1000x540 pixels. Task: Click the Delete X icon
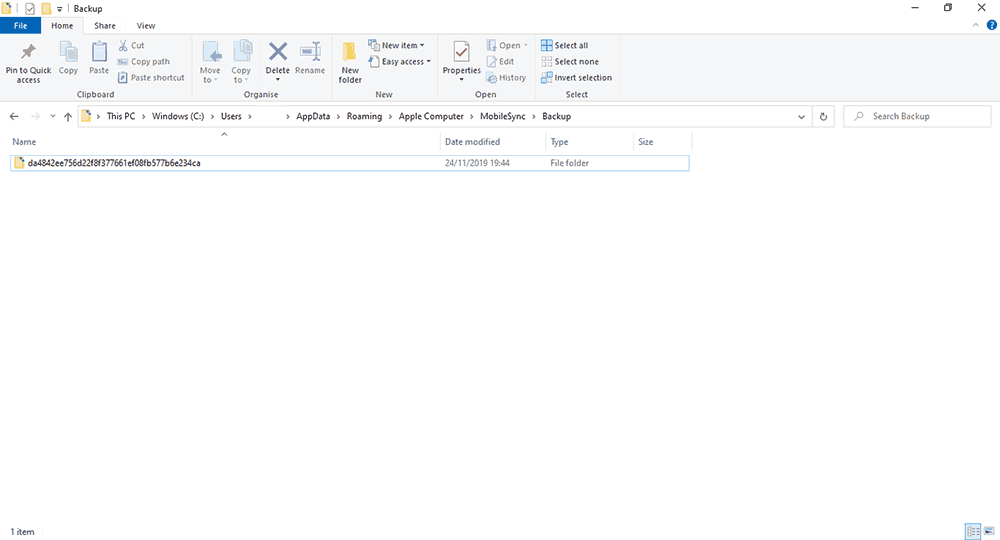[x=277, y=52]
